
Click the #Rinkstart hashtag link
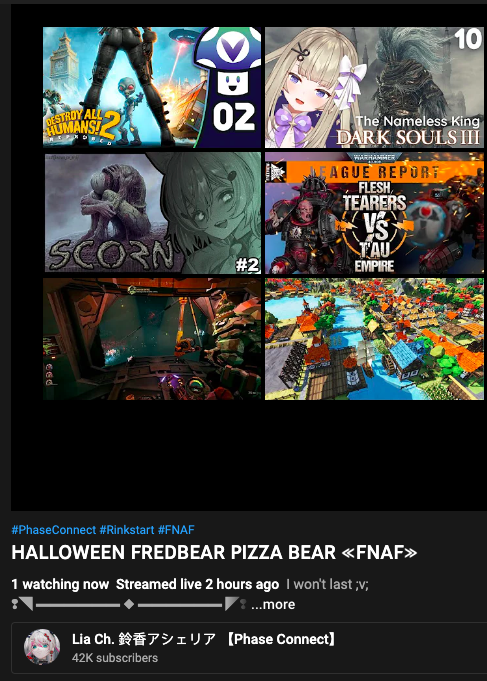click(127, 530)
